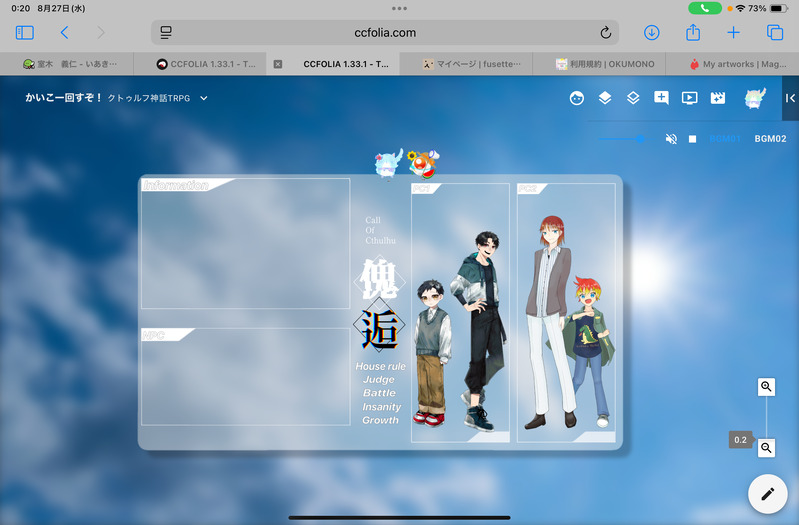Screen dimensions: 799x525
Task: Expand the room name dropdown chevron
Action: 204,98
